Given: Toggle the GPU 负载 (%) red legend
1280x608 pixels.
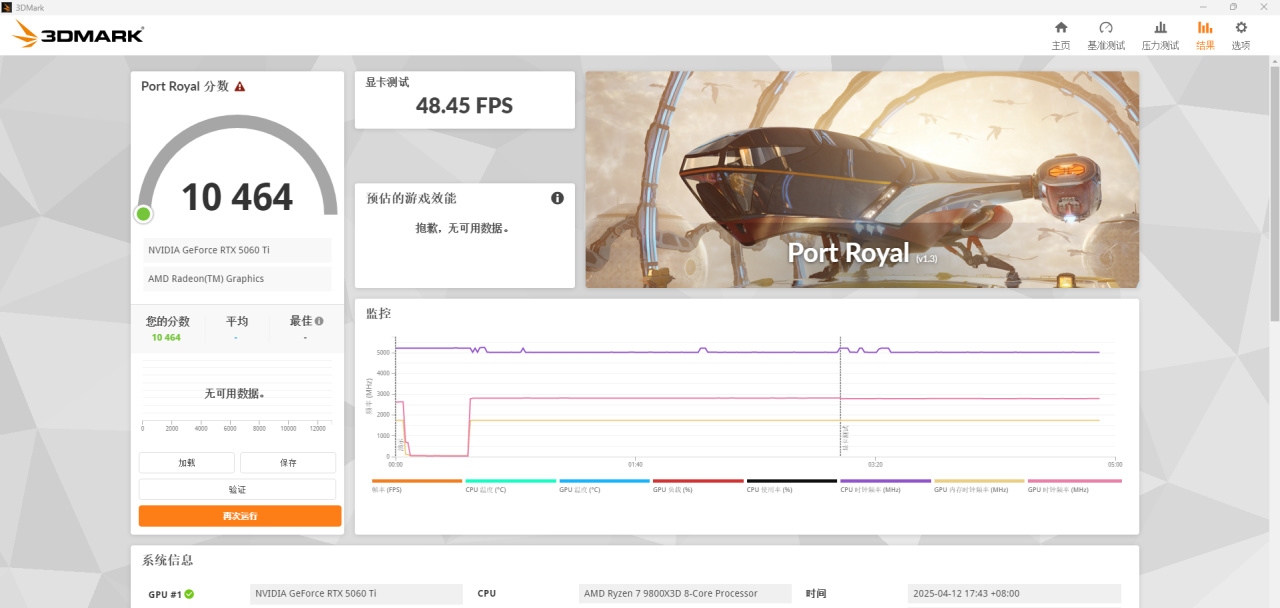Looking at the screenshot, I should (x=698, y=481).
